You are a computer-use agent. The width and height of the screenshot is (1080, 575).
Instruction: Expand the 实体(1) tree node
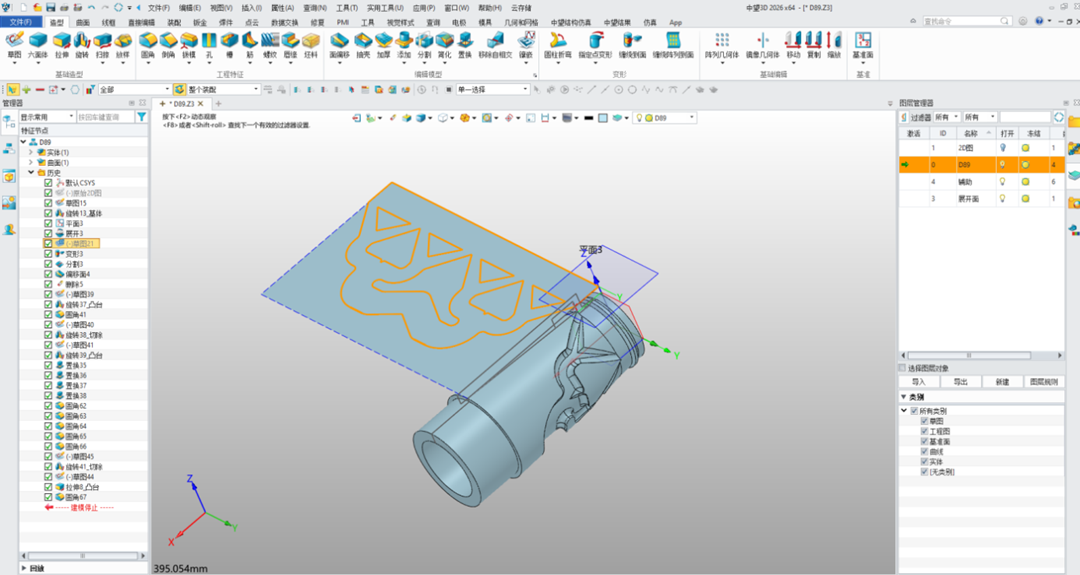coord(31,152)
